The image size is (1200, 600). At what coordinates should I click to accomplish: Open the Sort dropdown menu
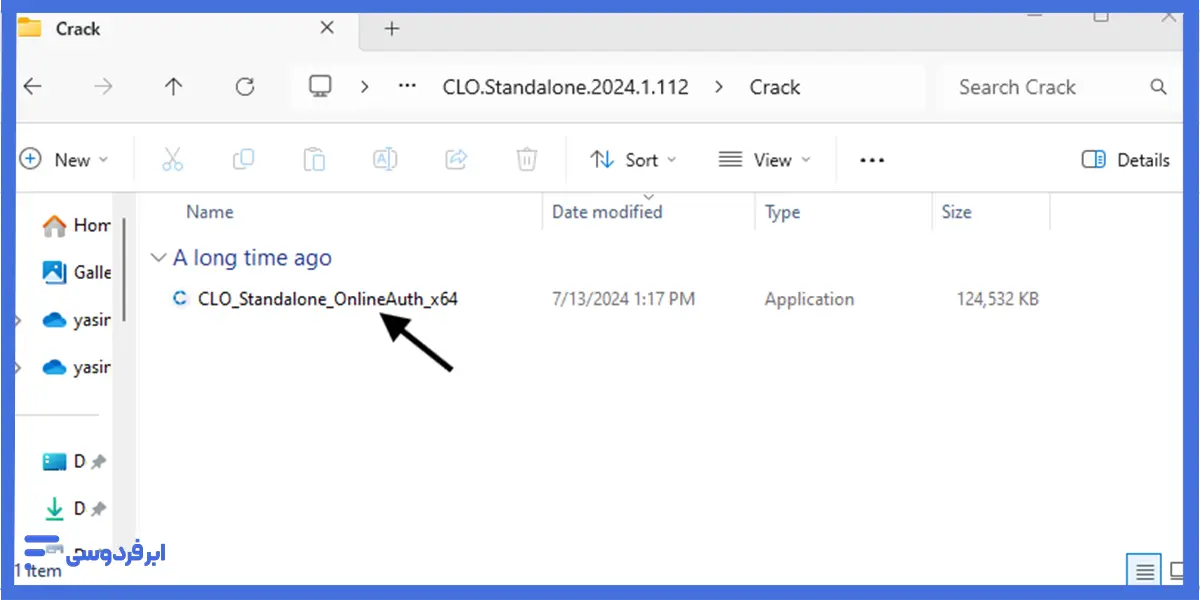tap(633, 160)
